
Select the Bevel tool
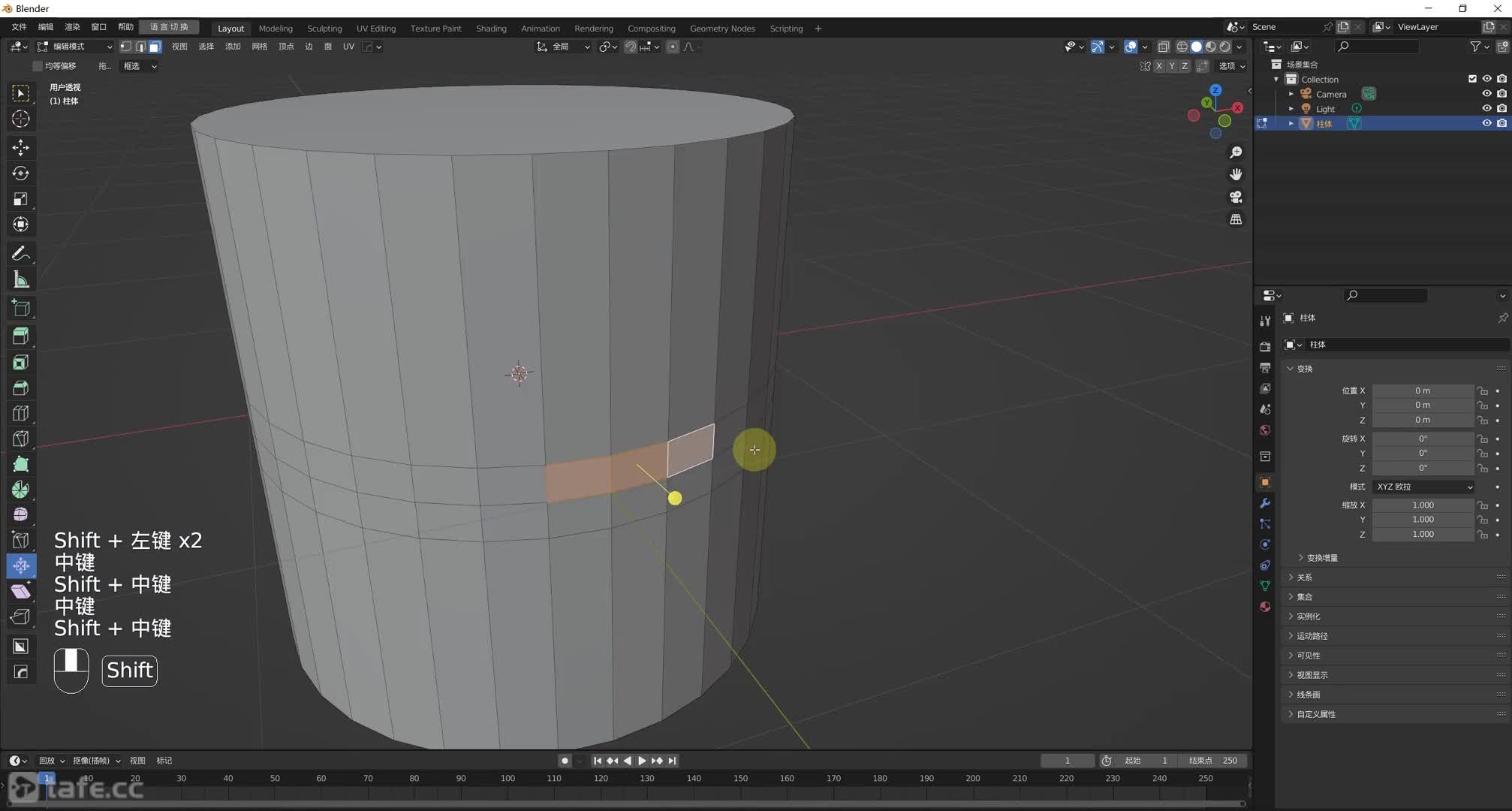[x=21, y=387]
